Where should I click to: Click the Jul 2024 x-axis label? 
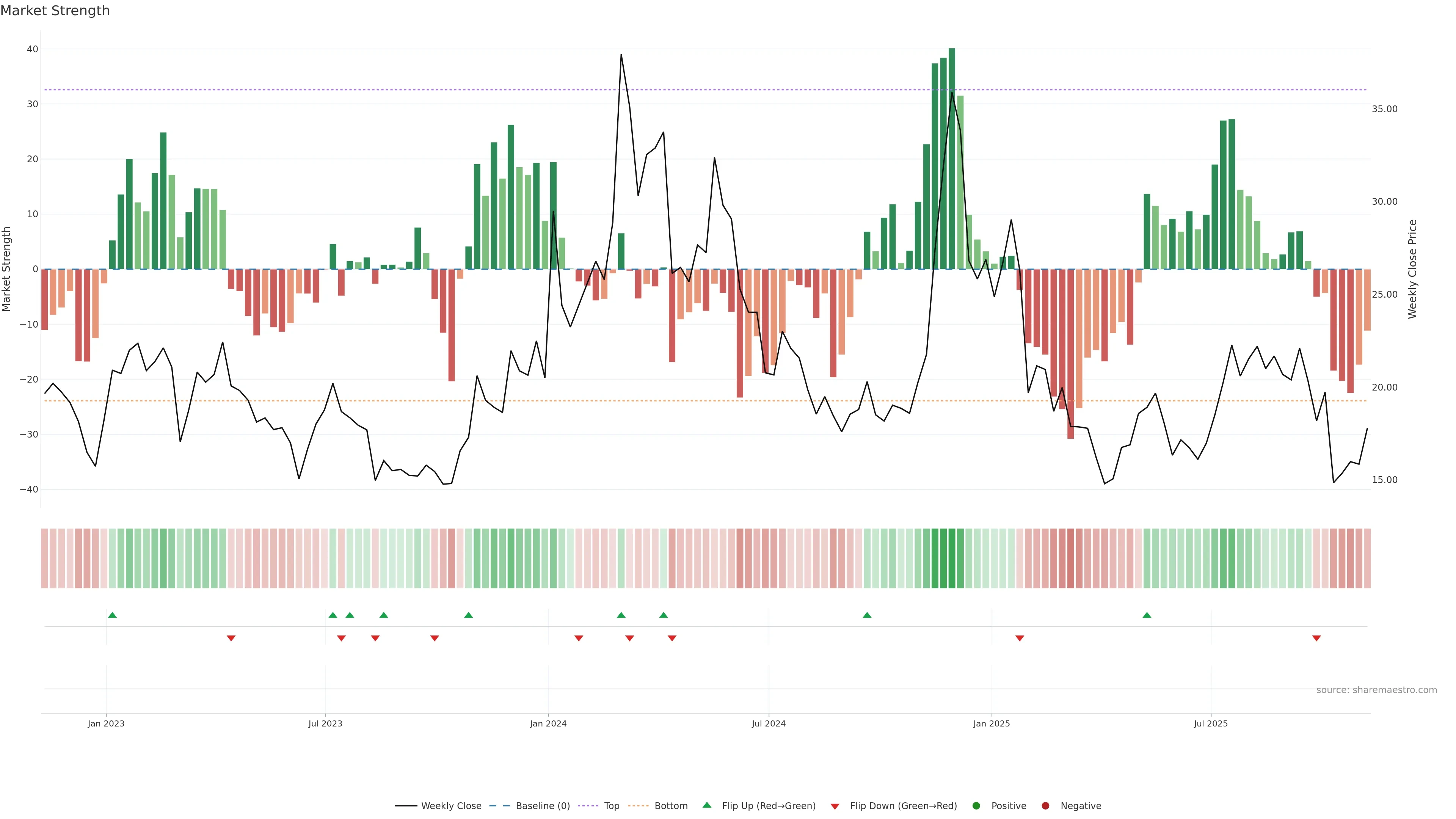769,723
